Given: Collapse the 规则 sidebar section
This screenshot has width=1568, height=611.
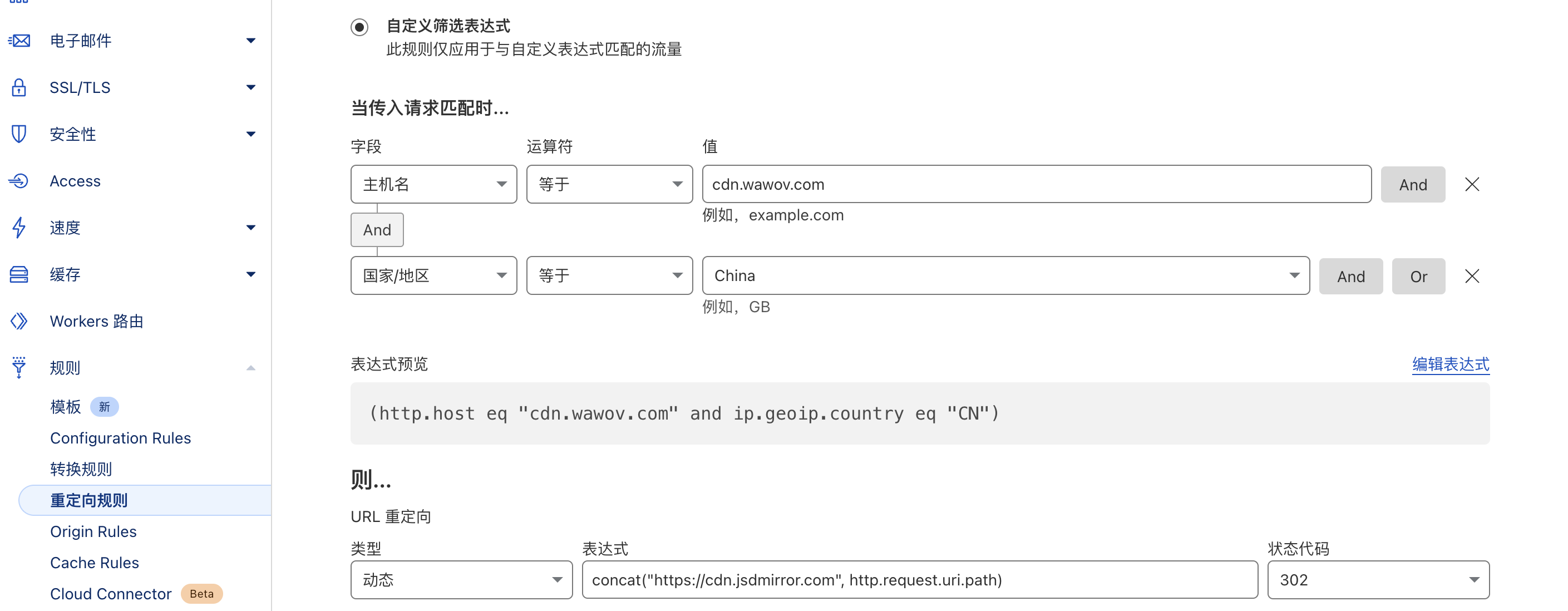Looking at the screenshot, I should (251, 368).
